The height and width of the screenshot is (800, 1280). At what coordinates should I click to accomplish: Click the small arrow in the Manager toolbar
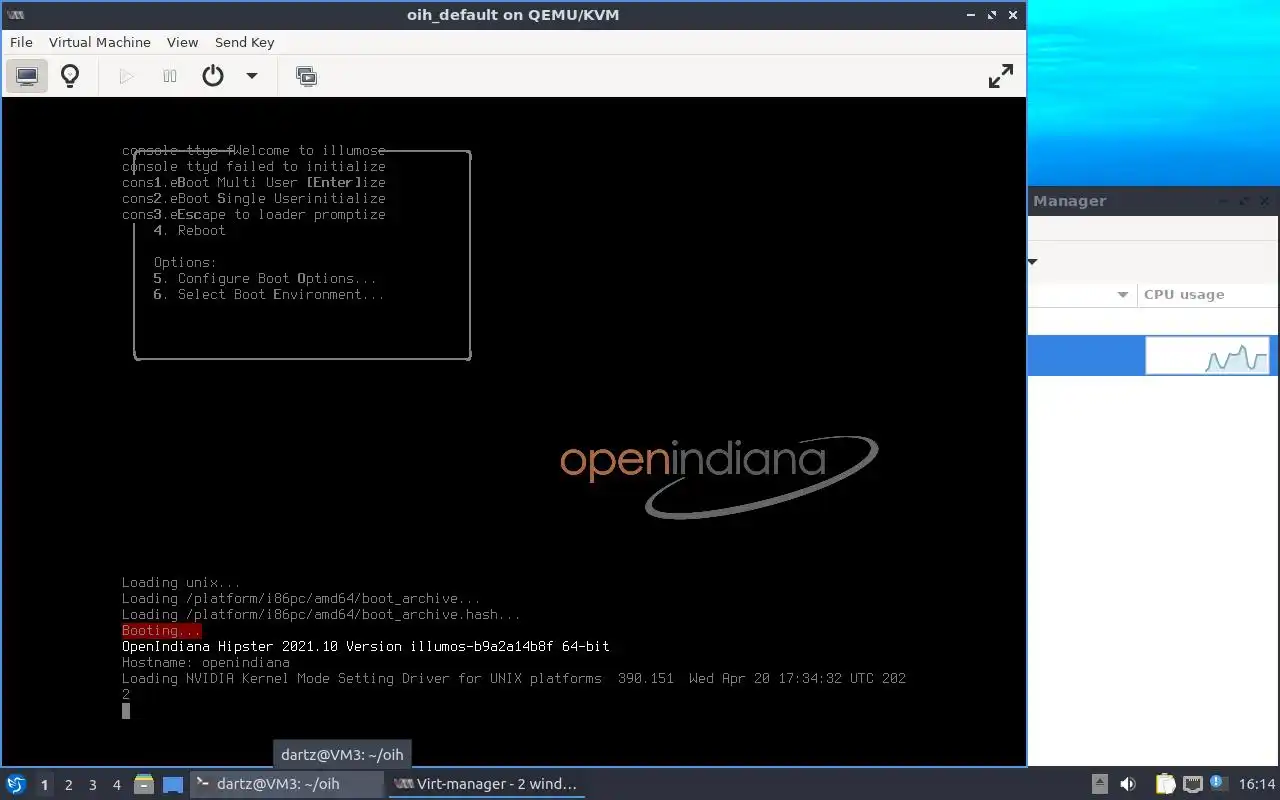tap(1033, 262)
